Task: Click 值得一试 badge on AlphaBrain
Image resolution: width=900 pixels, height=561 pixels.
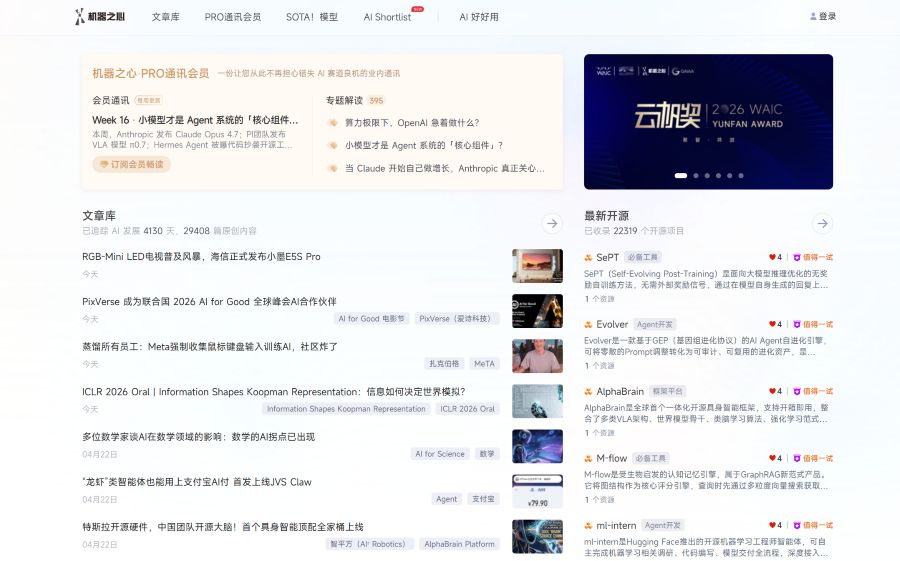Action: [x=813, y=392]
